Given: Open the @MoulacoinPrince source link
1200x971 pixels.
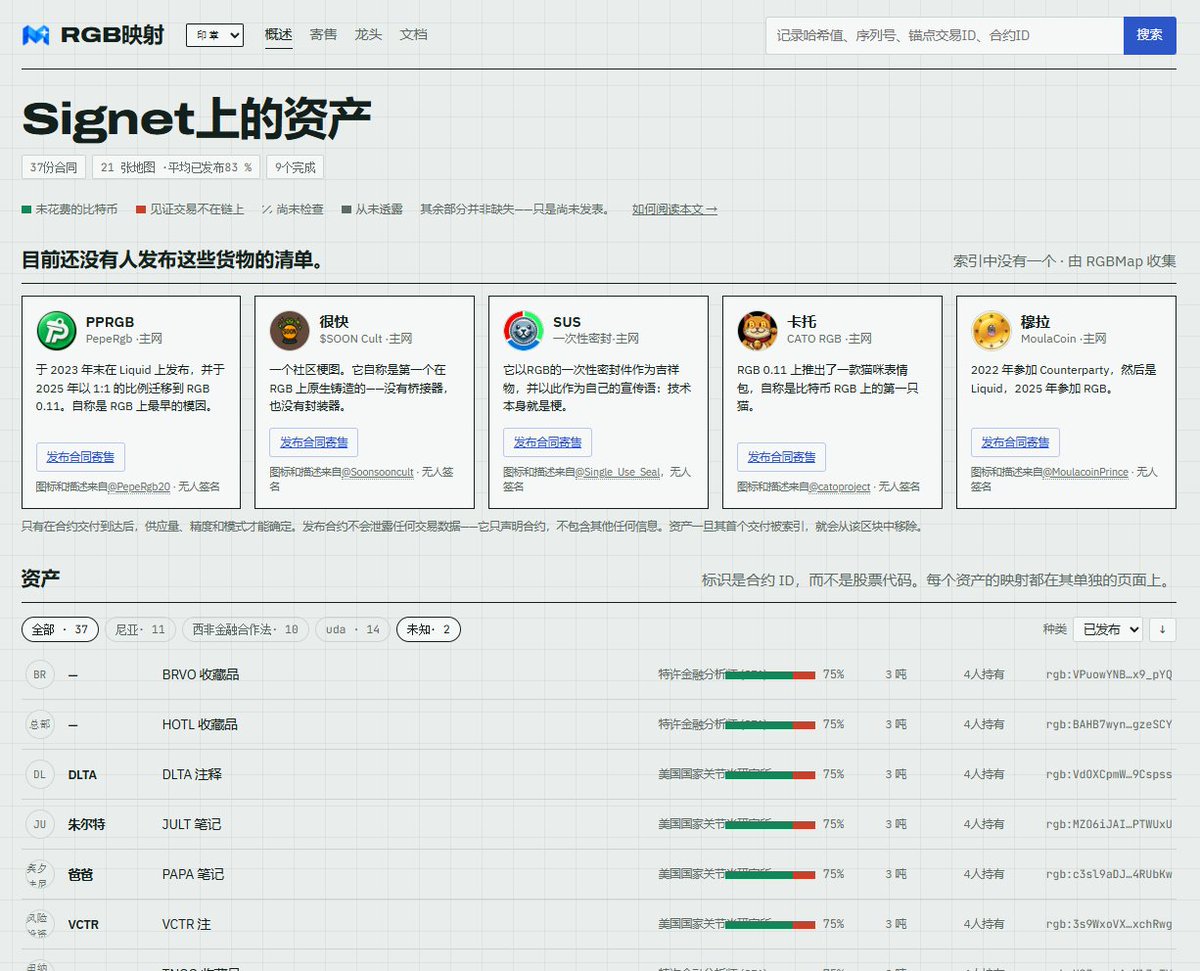Looking at the screenshot, I should click(x=1086, y=472).
